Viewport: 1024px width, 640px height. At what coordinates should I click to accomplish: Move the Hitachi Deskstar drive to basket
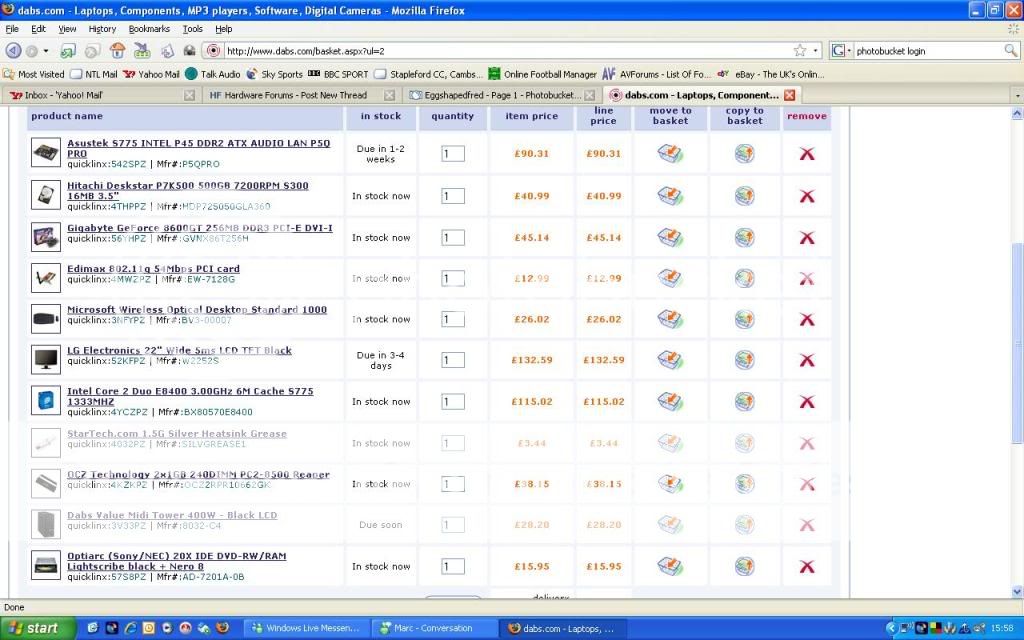tap(670, 196)
